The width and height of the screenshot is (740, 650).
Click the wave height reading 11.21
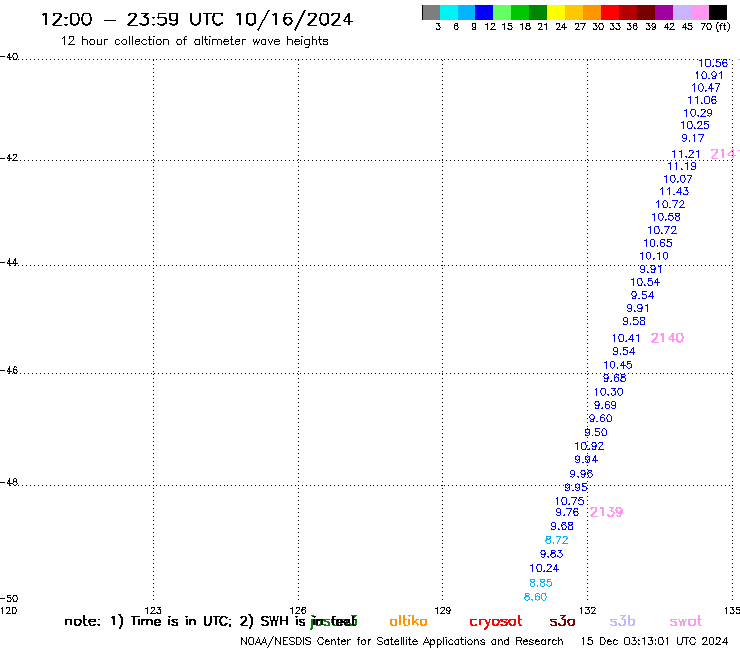pyautogui.click(x=686, y=154)
